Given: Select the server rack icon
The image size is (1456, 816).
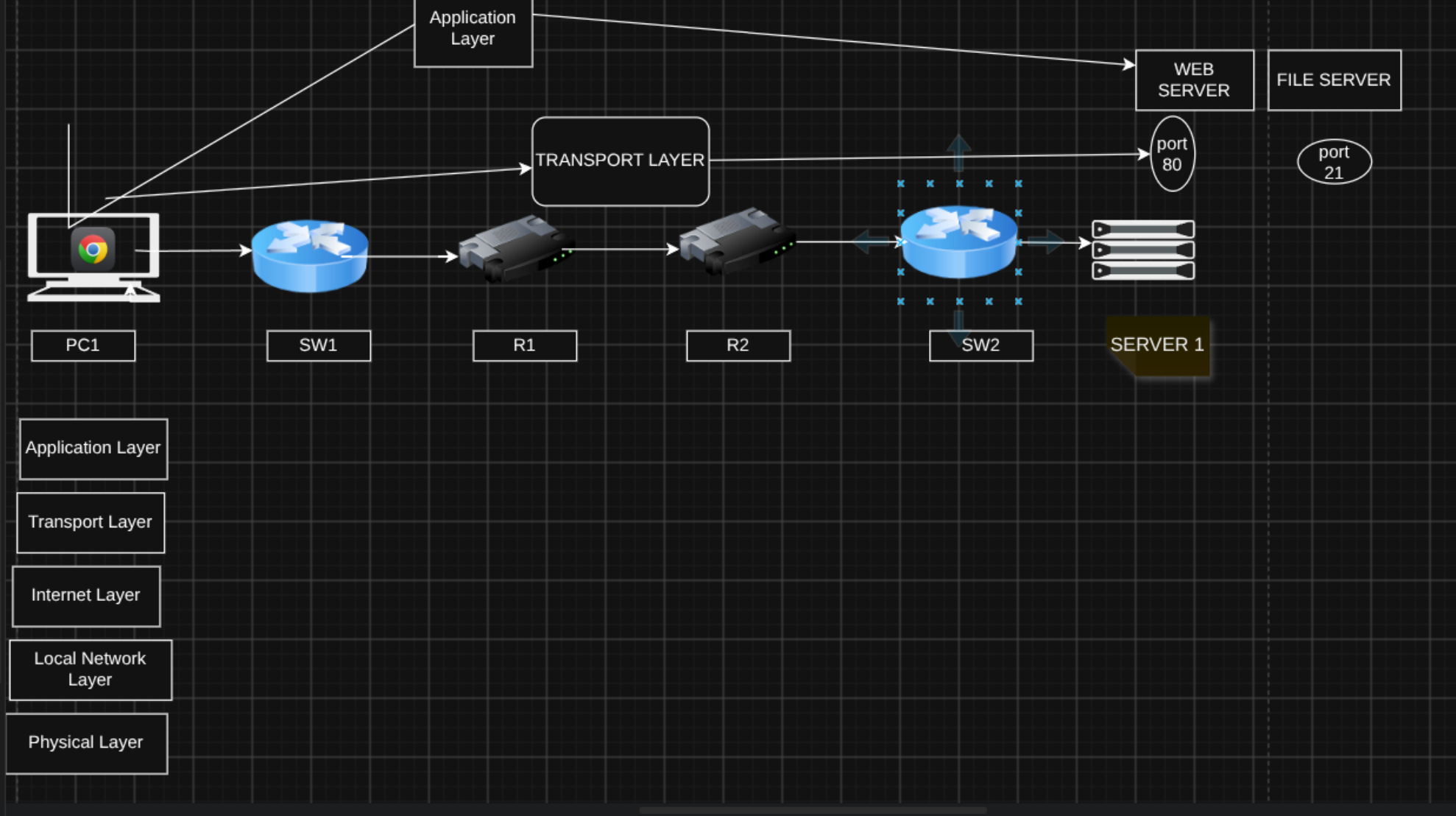Looking at the screenshot, I should [x=1143, y=250].
